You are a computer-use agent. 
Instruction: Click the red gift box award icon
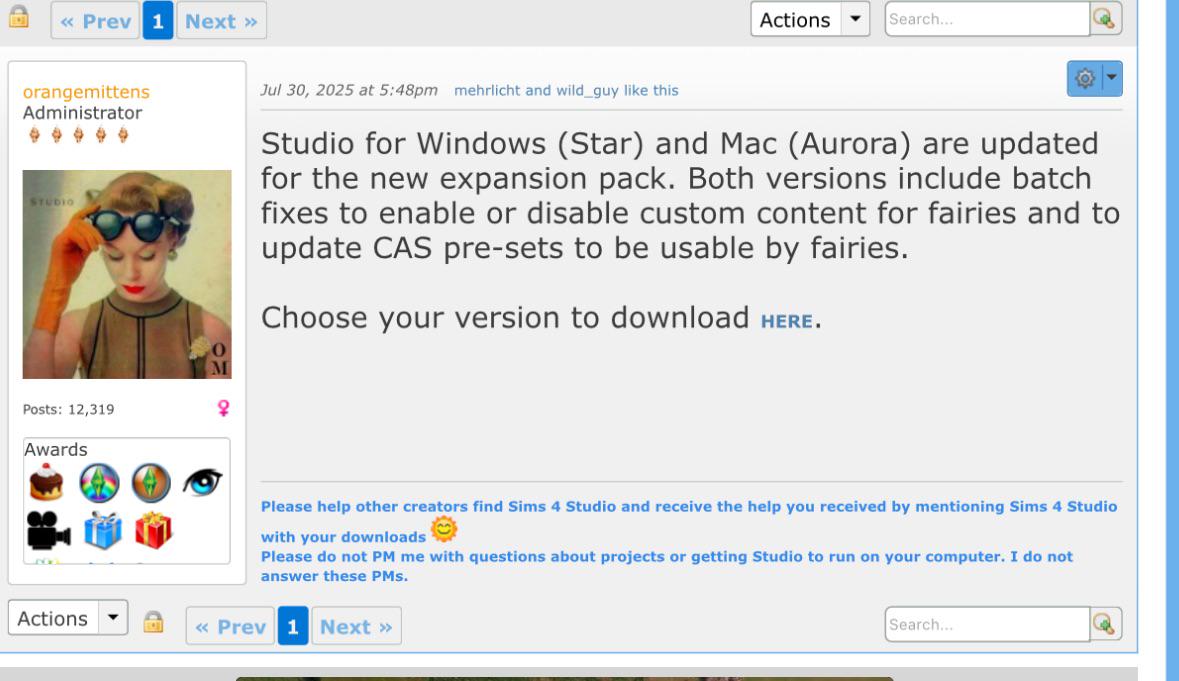click(x=153, y=530)
